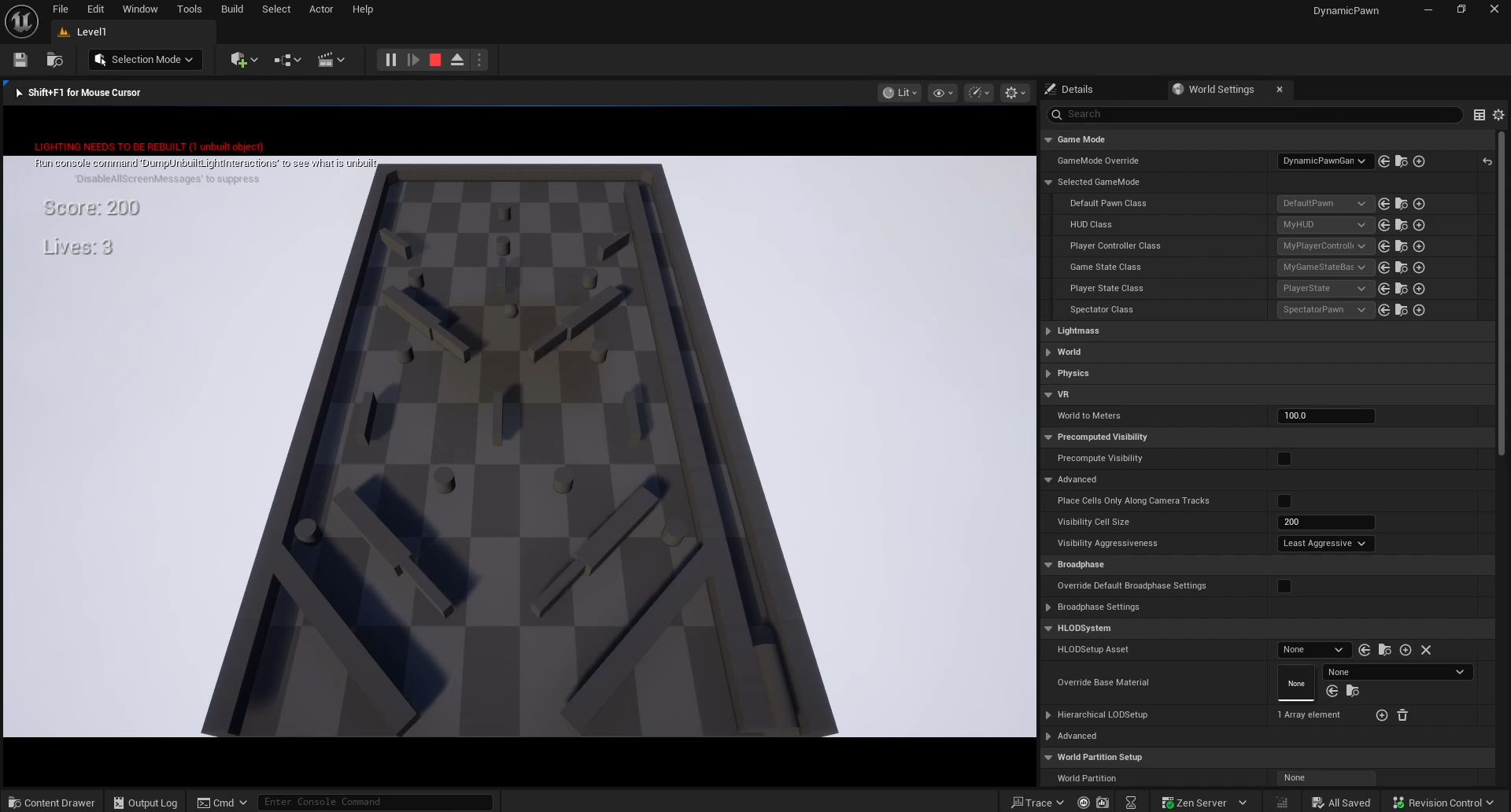This screenshot has height=812, width=1511.
Task: Check Override Default Broadphase Settings
Action: point(1284,586)
